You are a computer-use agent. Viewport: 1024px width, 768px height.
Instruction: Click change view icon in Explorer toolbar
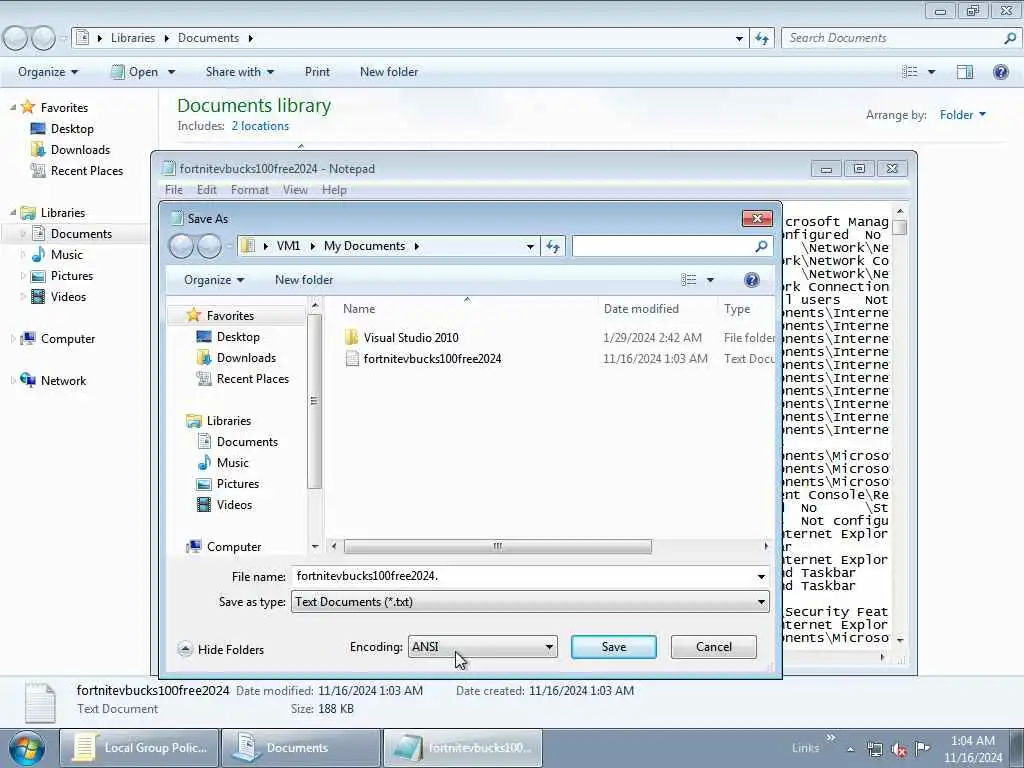pyautogui.click(x=910, y=72)
